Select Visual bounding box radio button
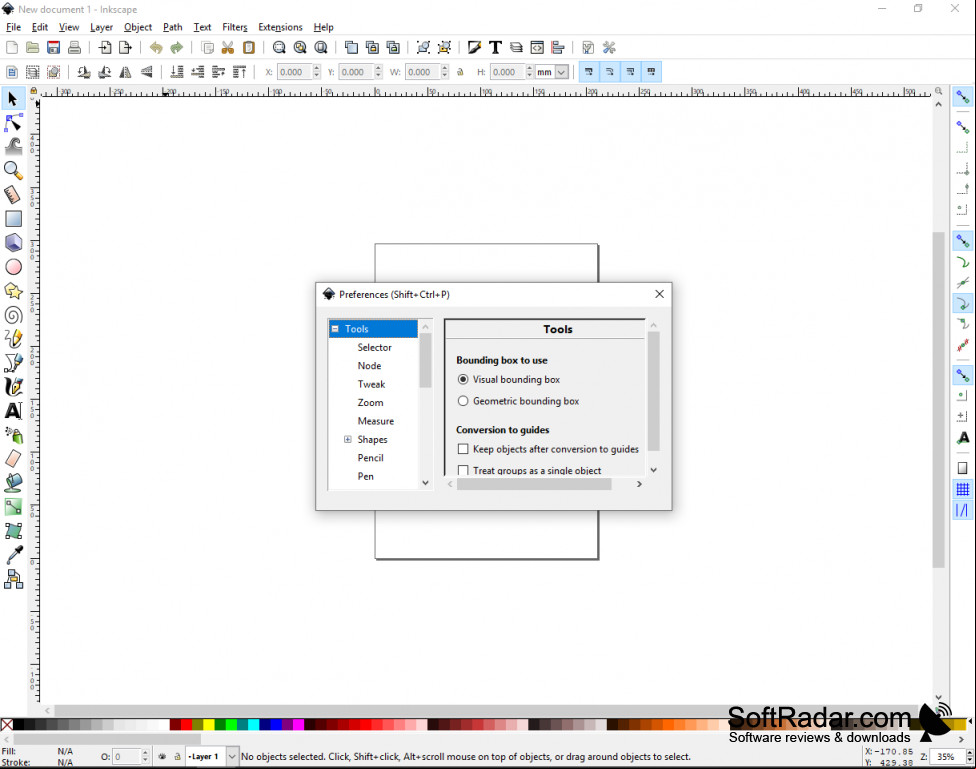This screenshot has width=976, height=769. [x=463, y=379]
